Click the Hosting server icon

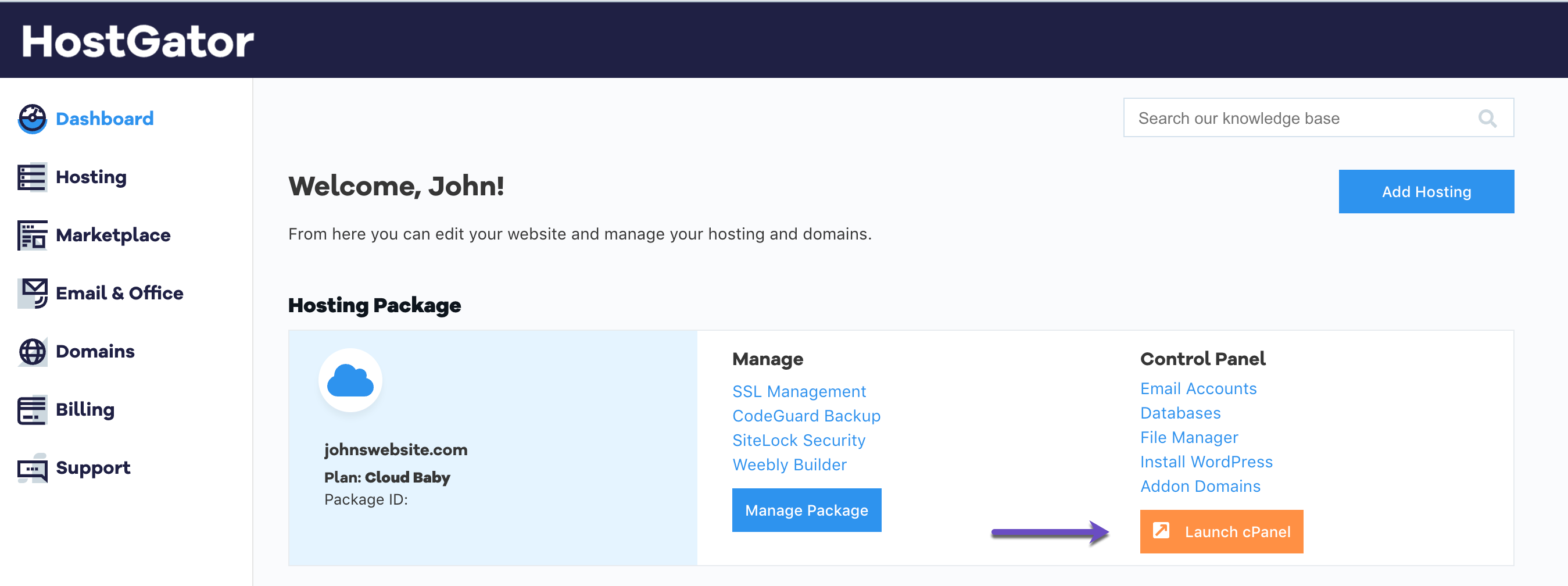(33, 177)
